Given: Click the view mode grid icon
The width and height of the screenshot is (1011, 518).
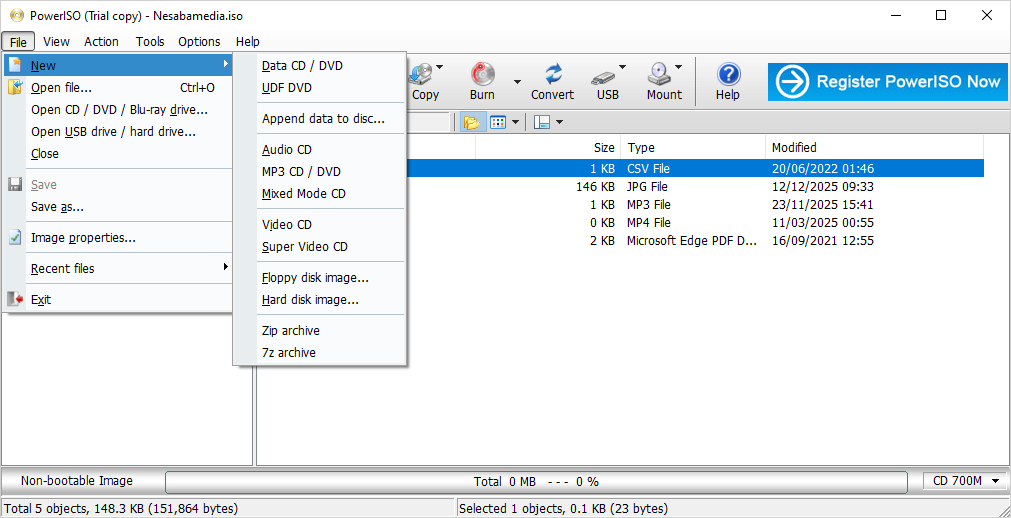Looking at the screenshot, I should (x=498, y=122).
